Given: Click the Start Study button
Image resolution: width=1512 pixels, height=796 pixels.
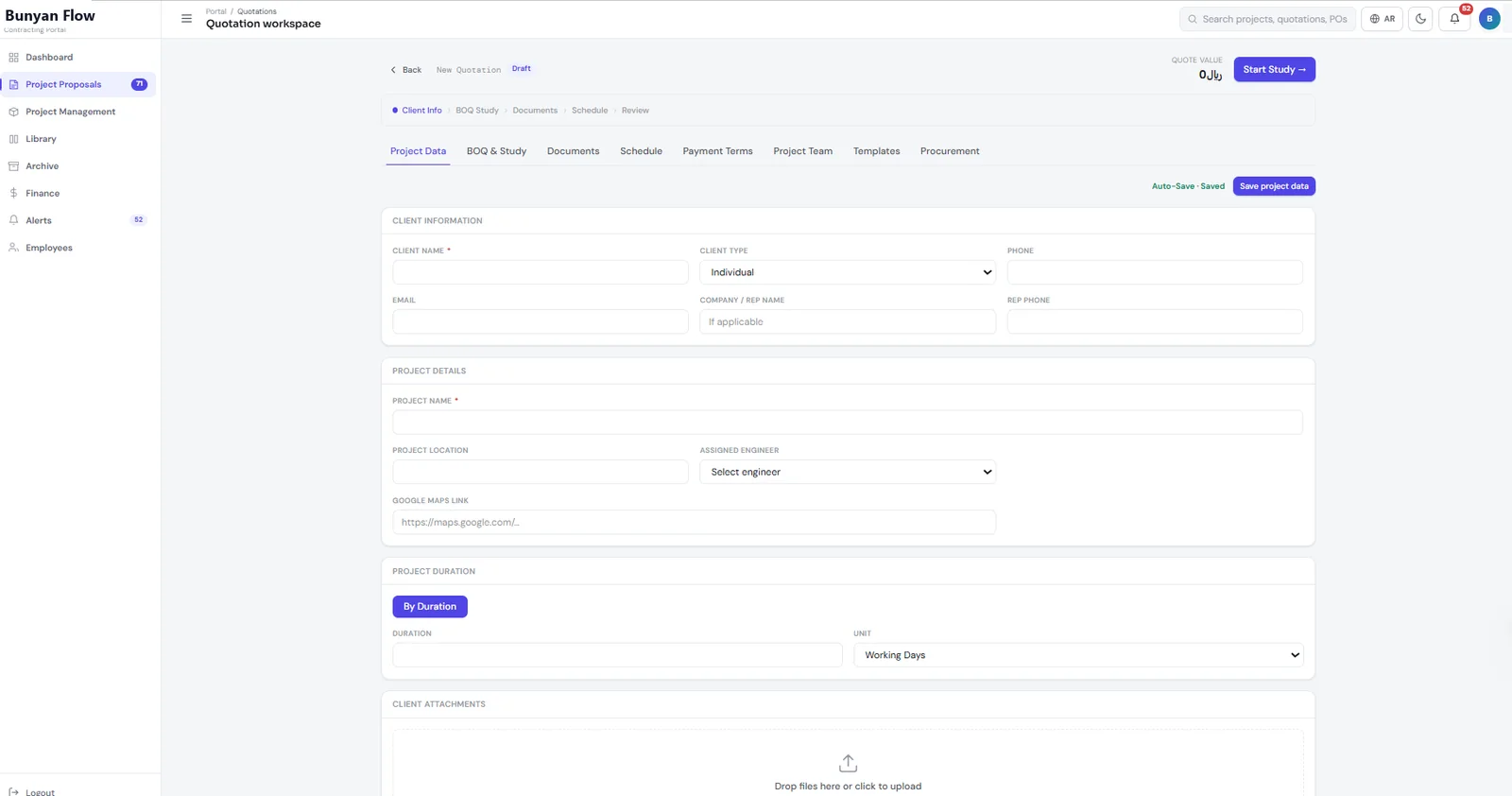Looking at the screenshot, I should pos(1274,70).
